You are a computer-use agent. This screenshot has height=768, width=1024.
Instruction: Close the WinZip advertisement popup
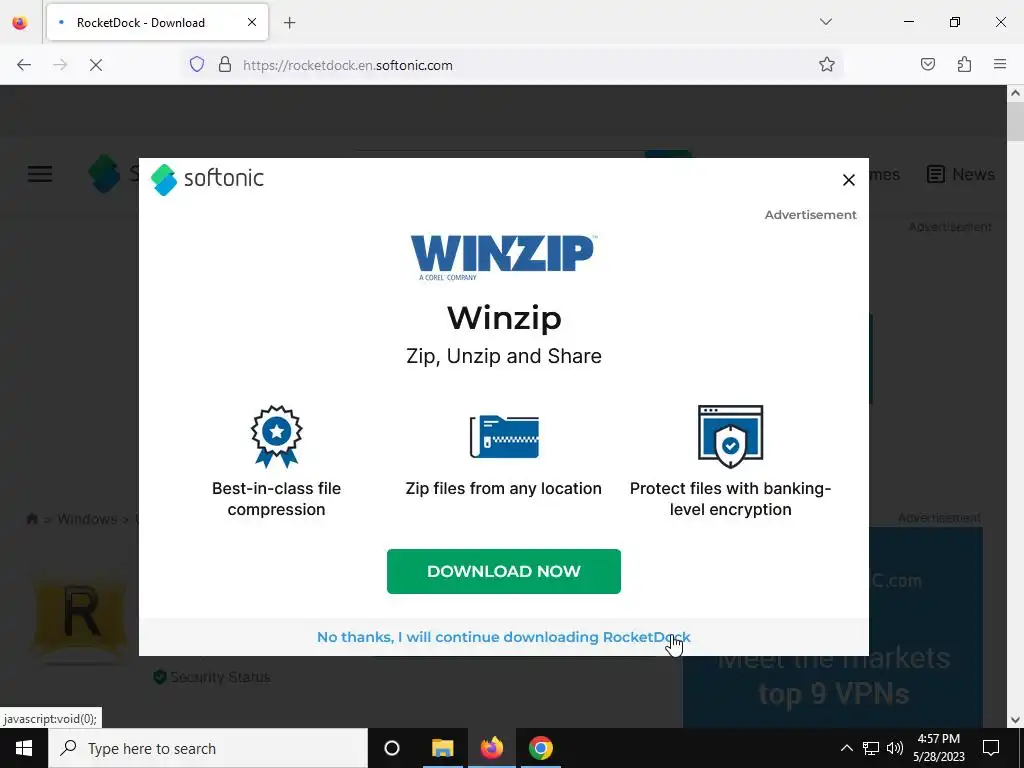pos(848,180)
